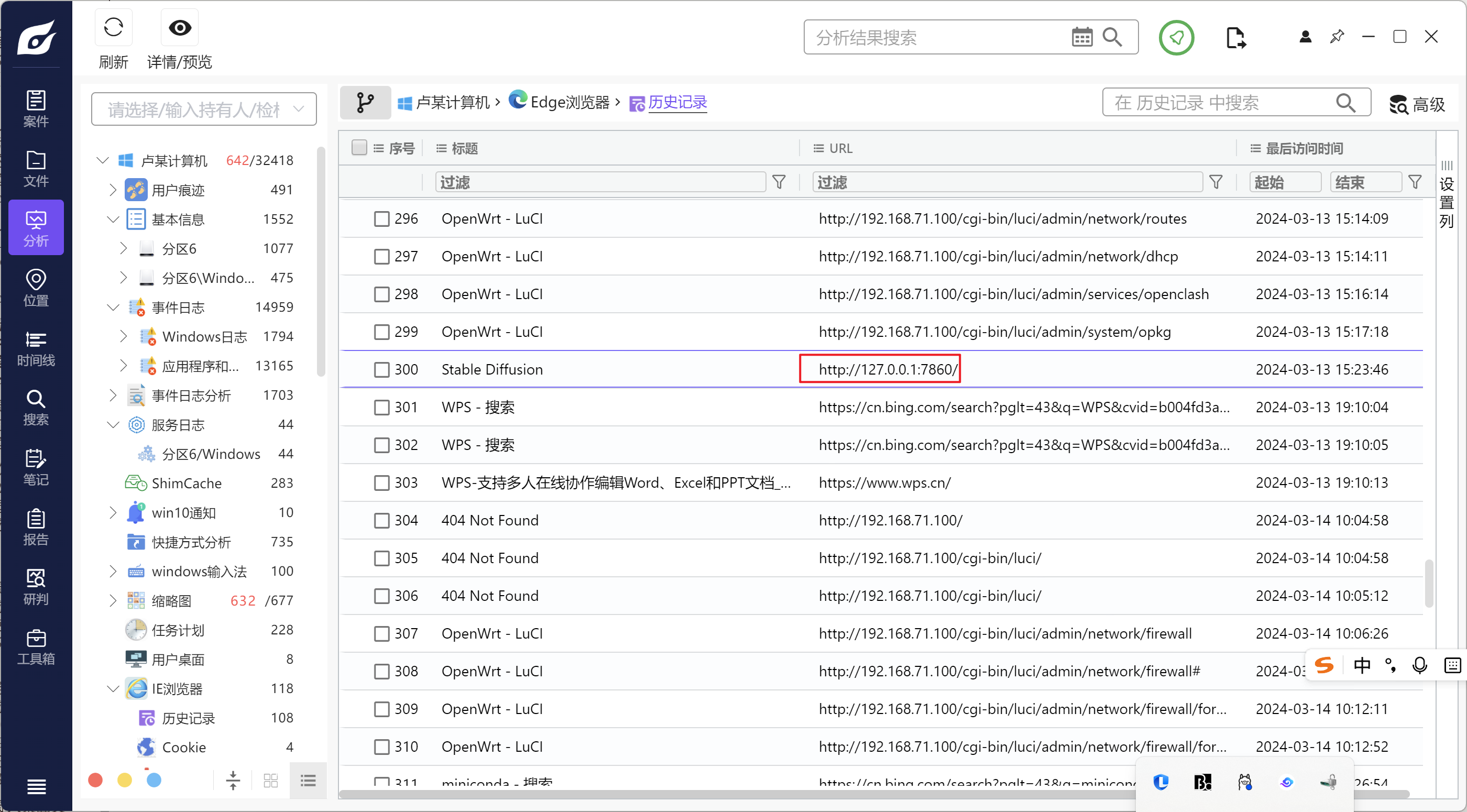Screen dimensions: 1467x812
Task: Check the checkbox for row 304
Action: pyautogui.click(x=381, y=520)
